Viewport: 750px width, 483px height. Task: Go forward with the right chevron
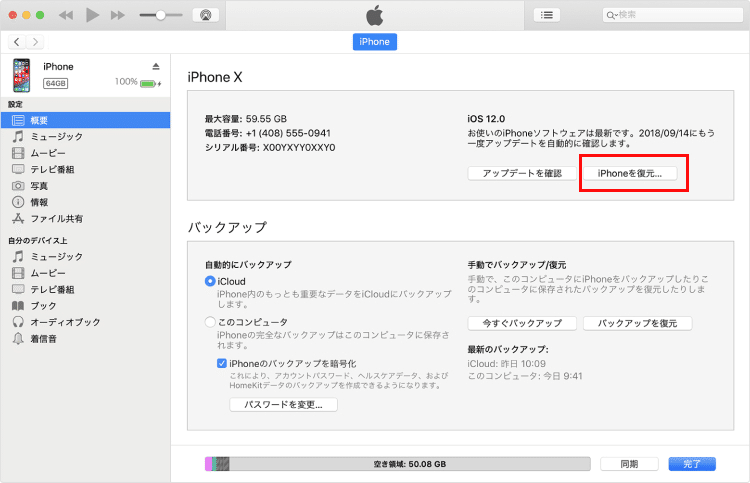click(x=35, y=42)
